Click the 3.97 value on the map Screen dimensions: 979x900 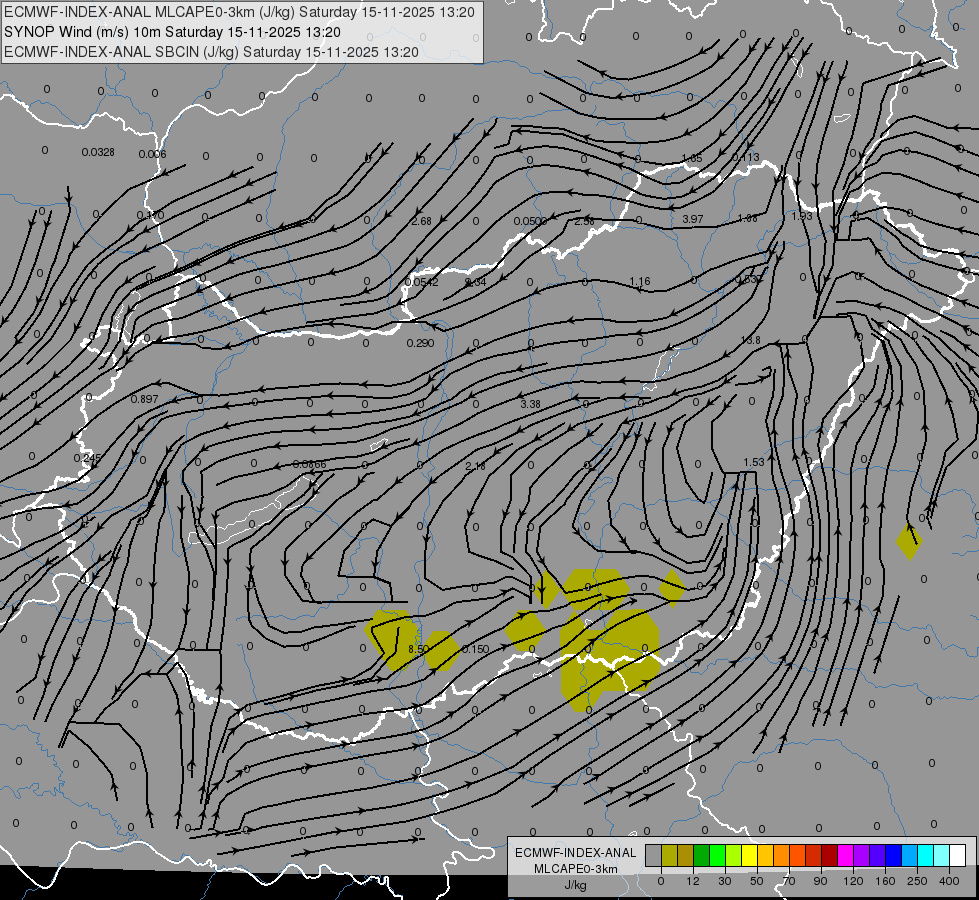tap(692, 219)
